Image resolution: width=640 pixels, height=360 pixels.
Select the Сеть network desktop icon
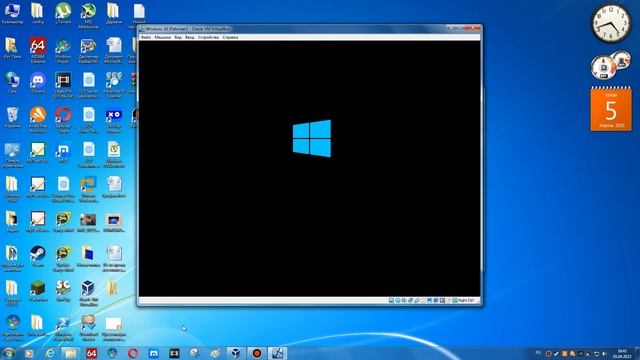click(x=12, y=83)
